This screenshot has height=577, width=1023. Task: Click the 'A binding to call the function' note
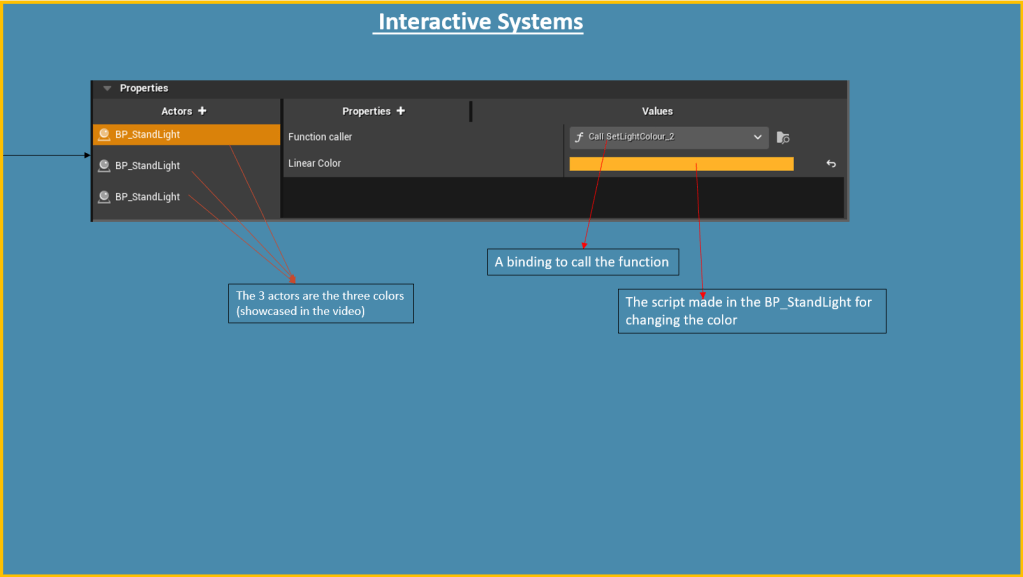point(581,262)
